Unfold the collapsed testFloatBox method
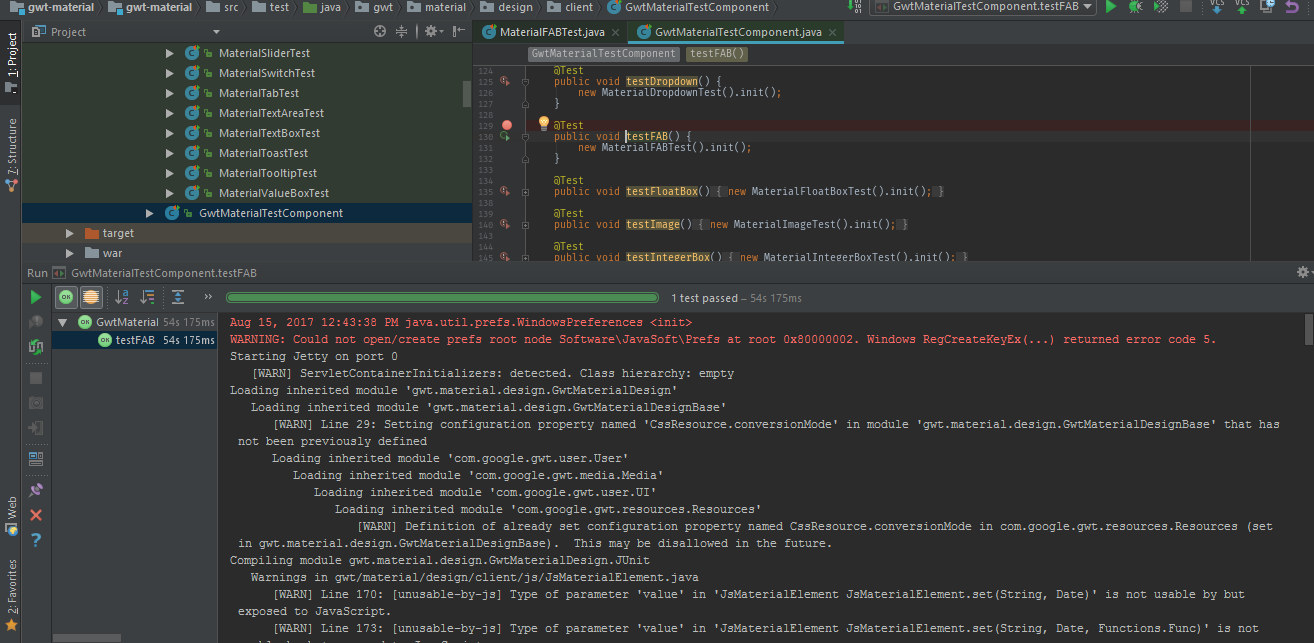Viewport: 1314px width, 643px height. 525,191
